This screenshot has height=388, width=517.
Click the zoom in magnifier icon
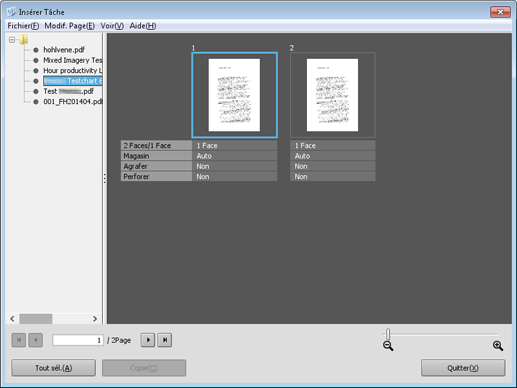tap(498, 346)
